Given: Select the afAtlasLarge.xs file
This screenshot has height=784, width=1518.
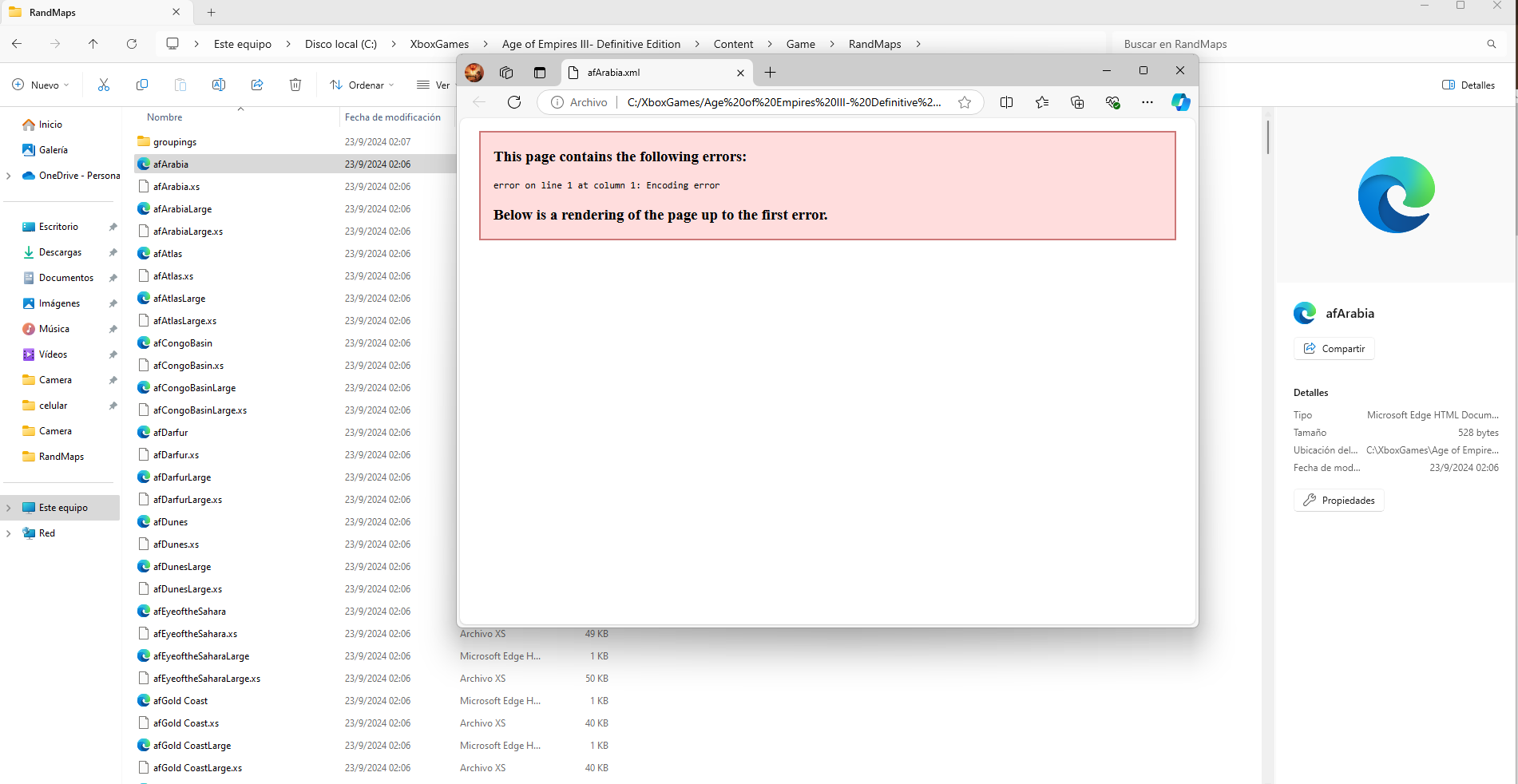Looking at the screenshot, I should (x=184, y=321).
